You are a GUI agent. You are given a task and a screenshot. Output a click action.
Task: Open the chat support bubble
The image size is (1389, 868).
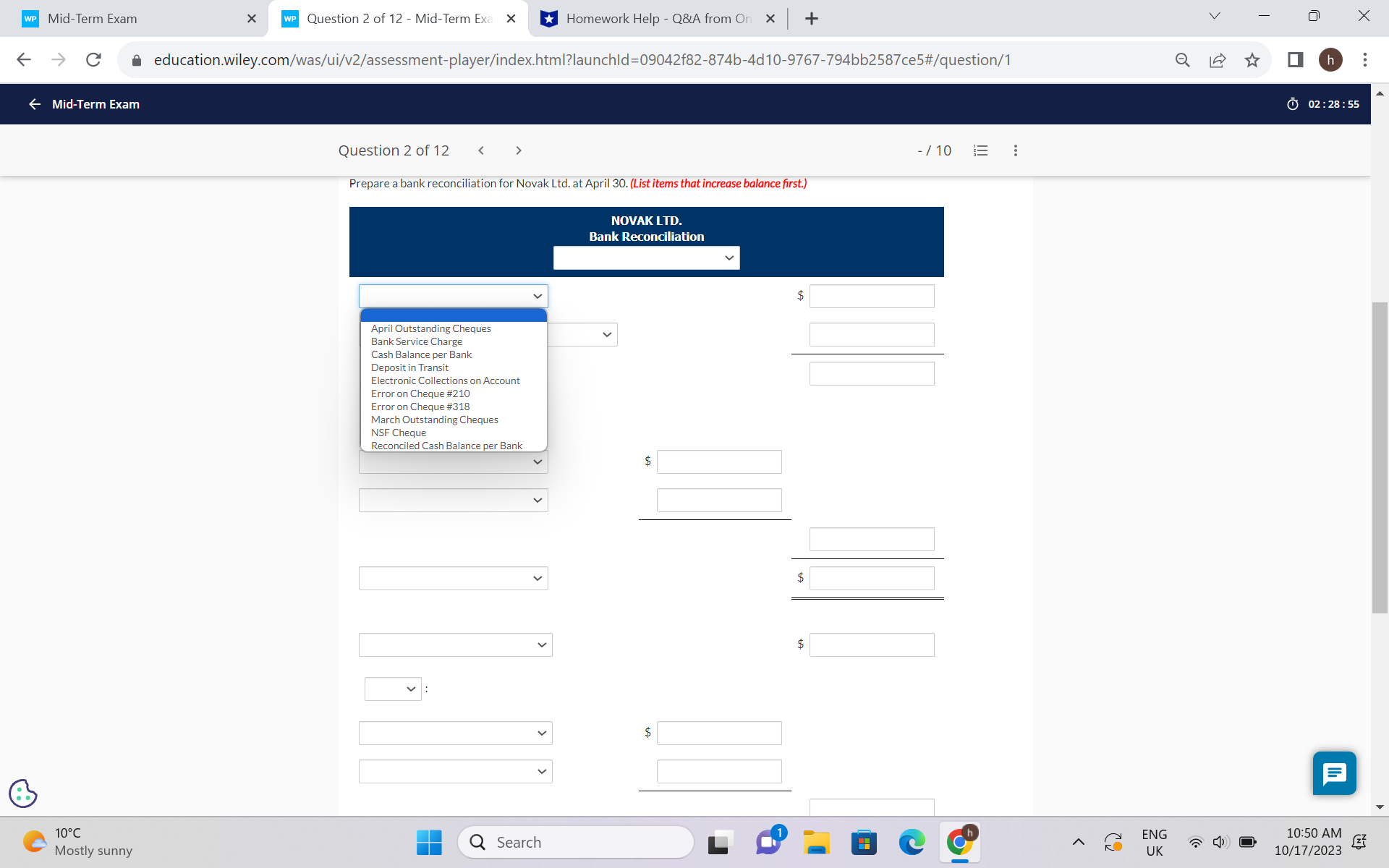coord(1334,773)
